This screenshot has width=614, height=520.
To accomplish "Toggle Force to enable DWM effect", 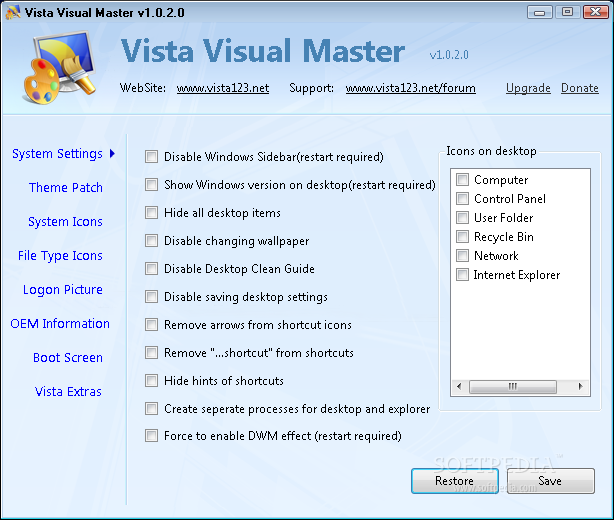I will [151, 435].
